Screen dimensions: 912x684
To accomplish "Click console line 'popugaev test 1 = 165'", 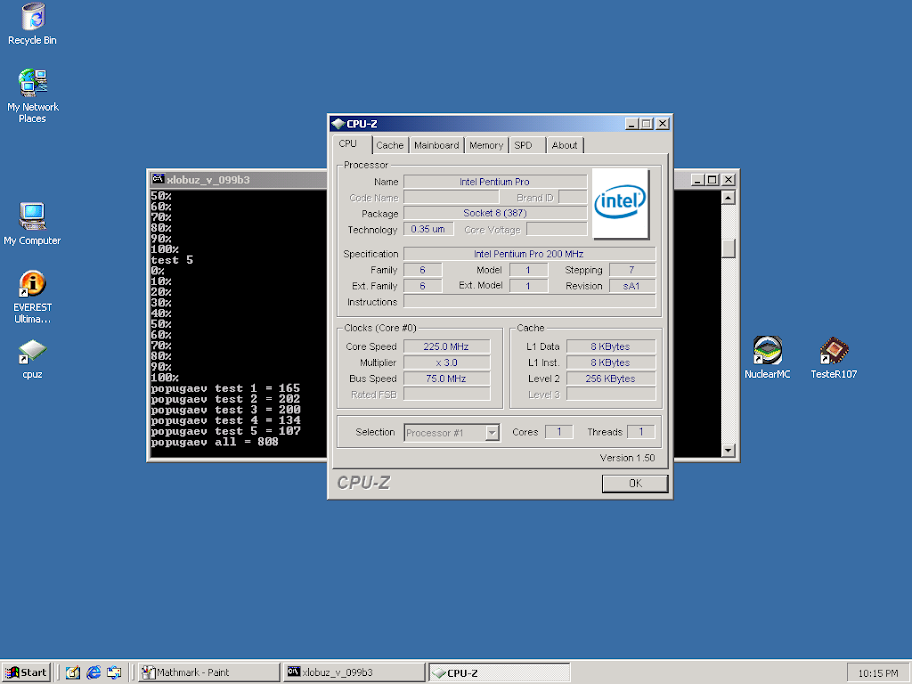I will pyautogui.click(x=226, y=389).
